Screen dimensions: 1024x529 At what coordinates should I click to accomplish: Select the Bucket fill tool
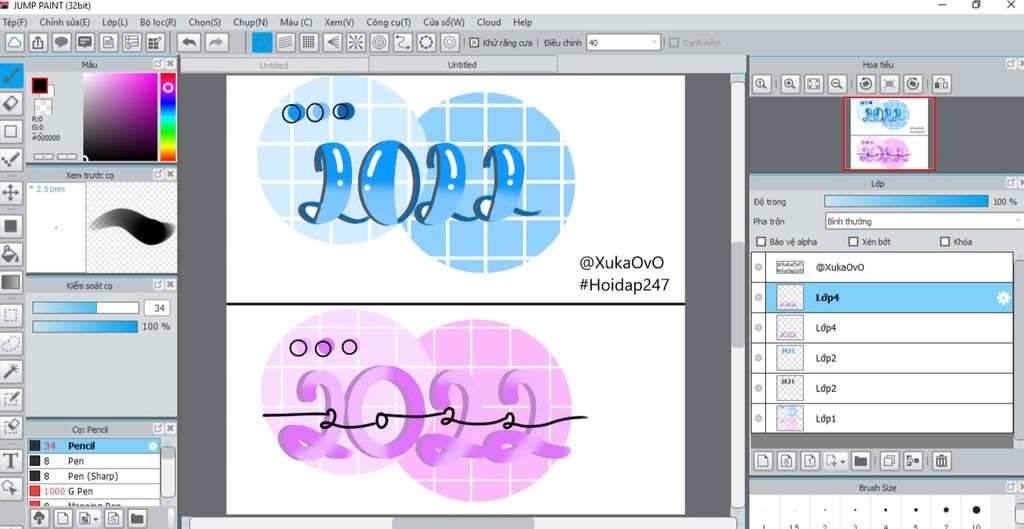(11, 253)
